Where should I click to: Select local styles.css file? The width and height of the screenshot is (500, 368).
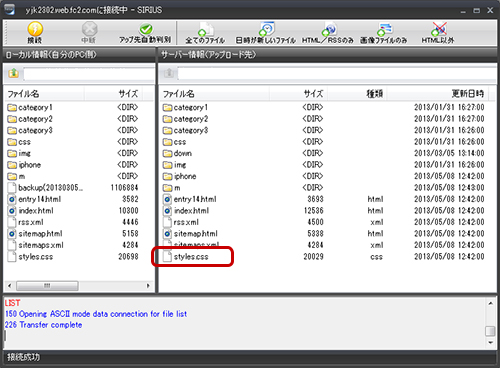[30, 257]
